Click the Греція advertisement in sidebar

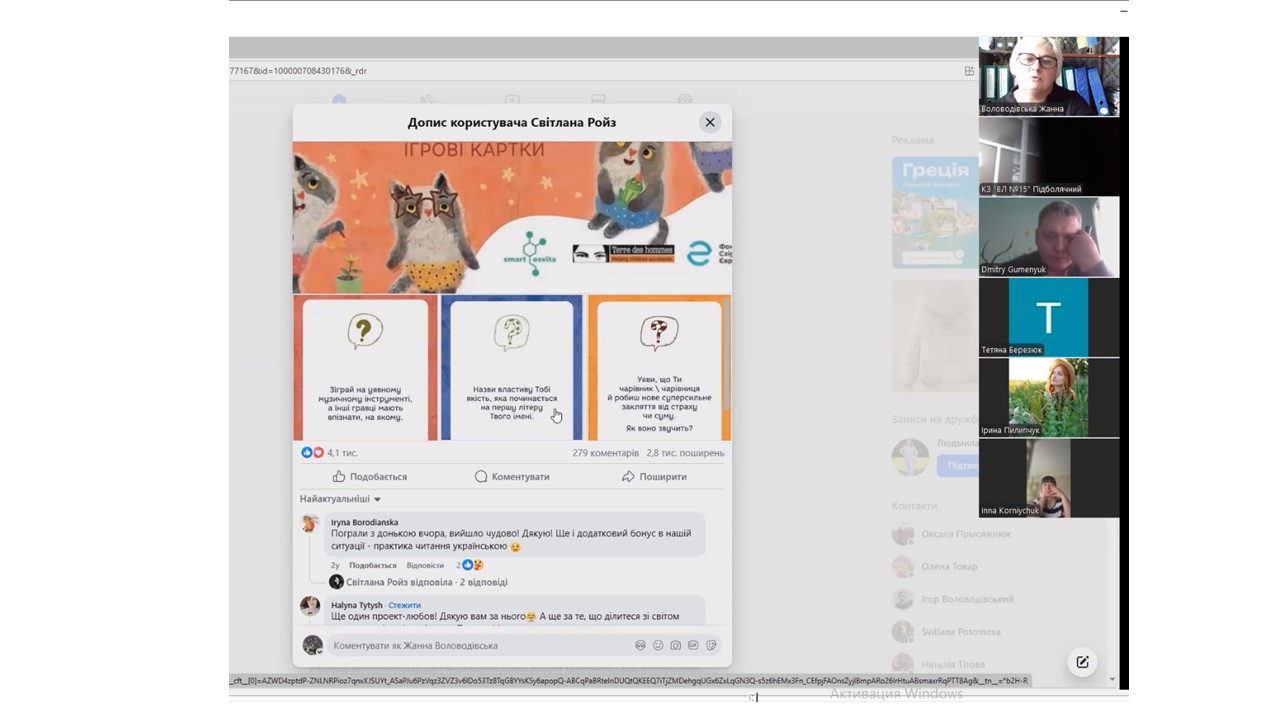(935, 212)
